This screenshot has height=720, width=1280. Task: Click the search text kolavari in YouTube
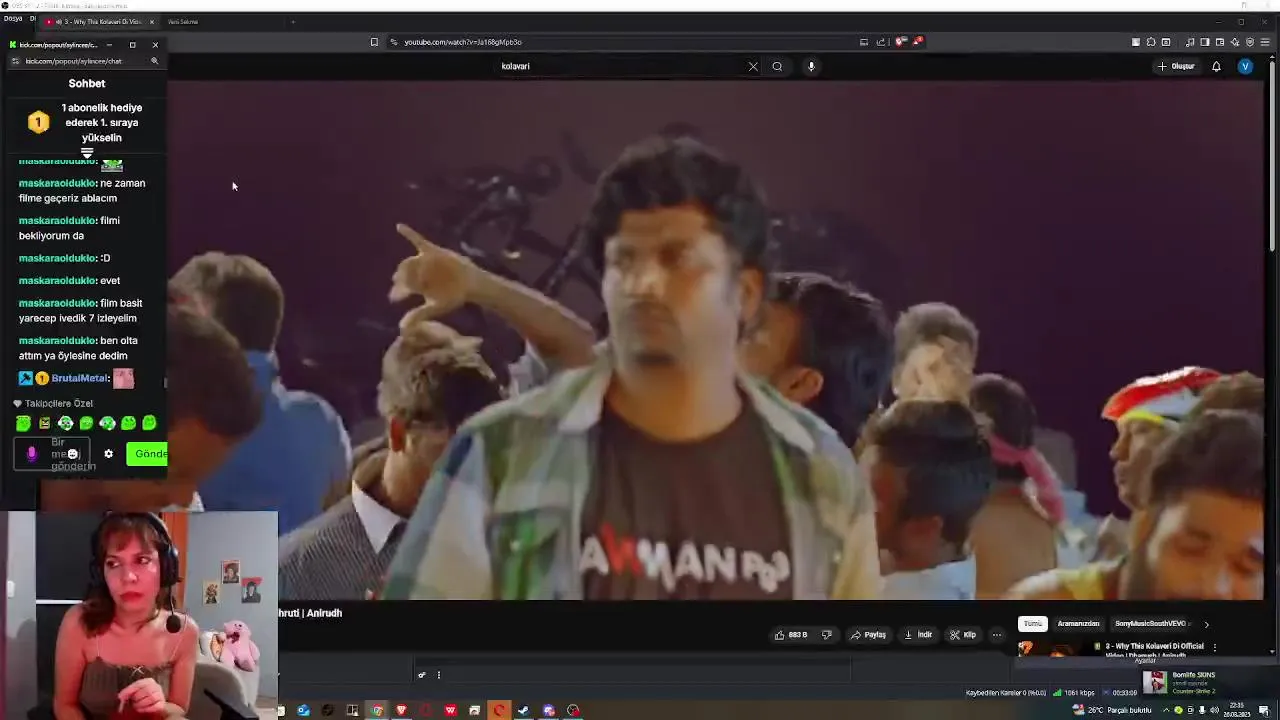516,66
